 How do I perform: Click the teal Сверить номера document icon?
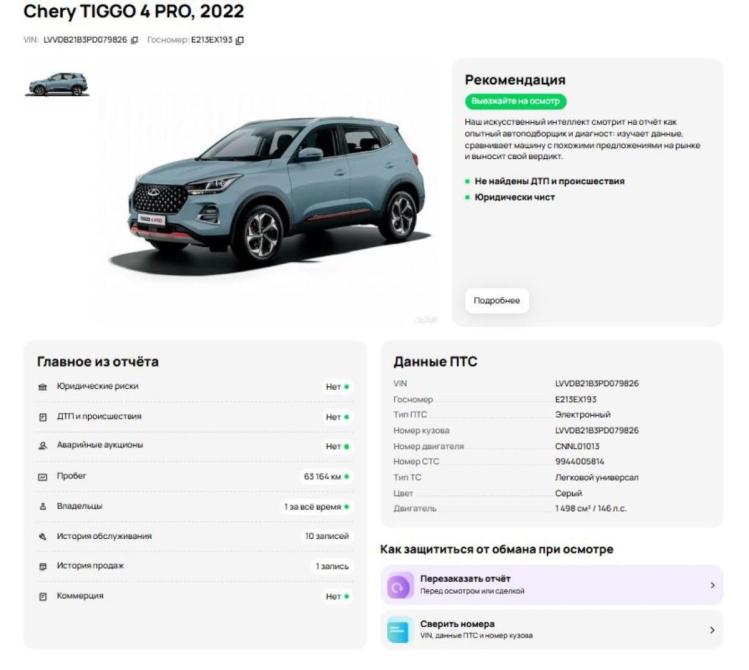(x=398, y=630)
